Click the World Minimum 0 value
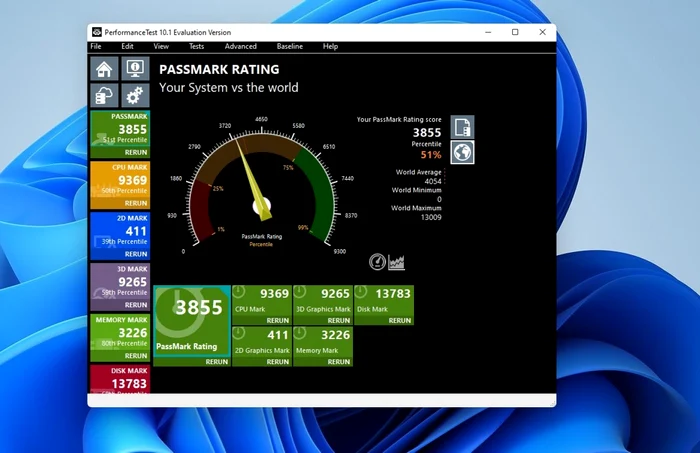Image resolution: width=700 pixels, height=453 pixels. point(439,199)
